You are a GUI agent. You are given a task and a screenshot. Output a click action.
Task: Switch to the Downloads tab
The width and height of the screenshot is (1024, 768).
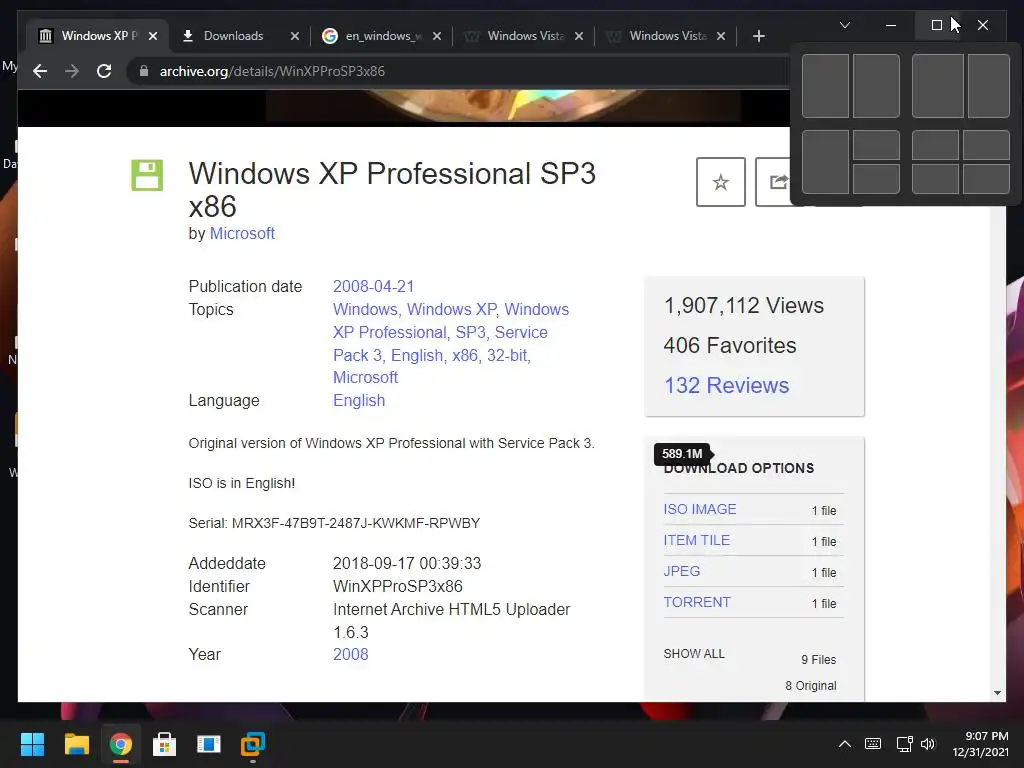click(233, 36)
